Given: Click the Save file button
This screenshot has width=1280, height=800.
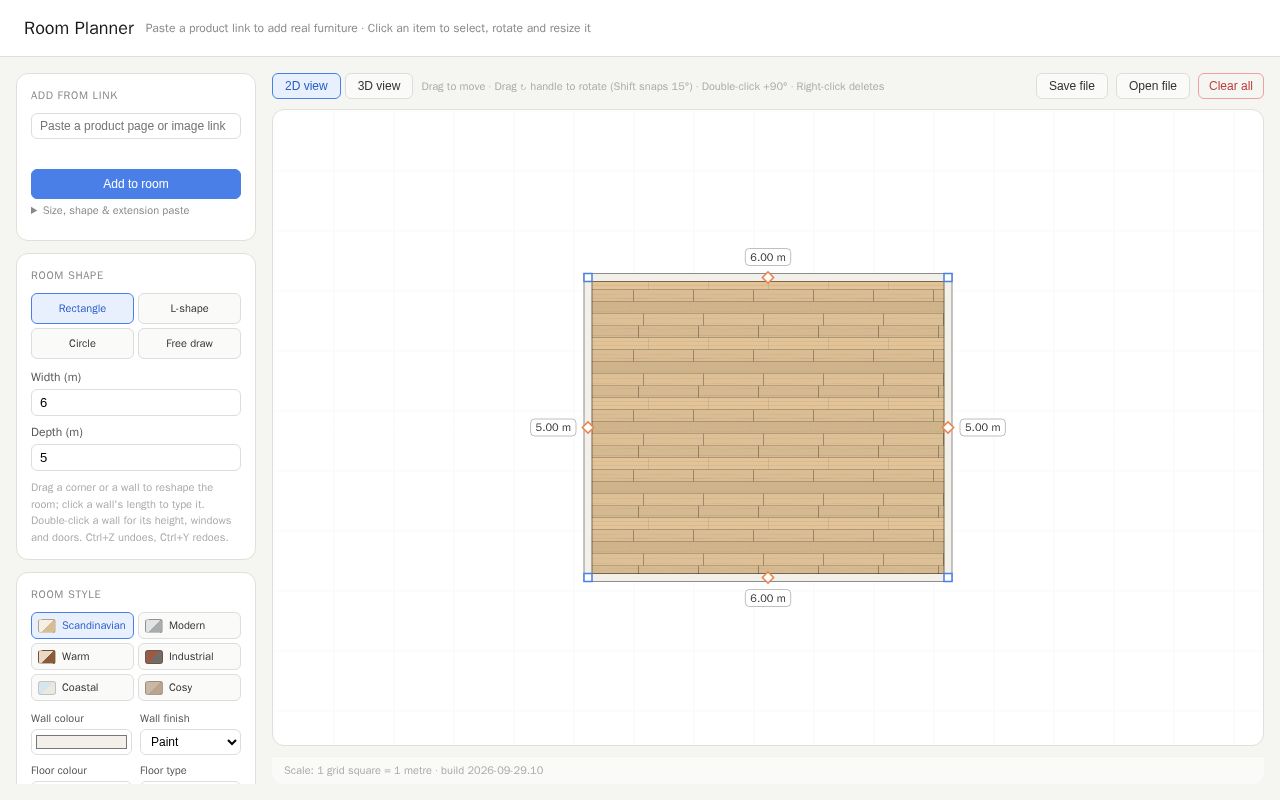Looking at the screenshot, I should [1072, 86].
